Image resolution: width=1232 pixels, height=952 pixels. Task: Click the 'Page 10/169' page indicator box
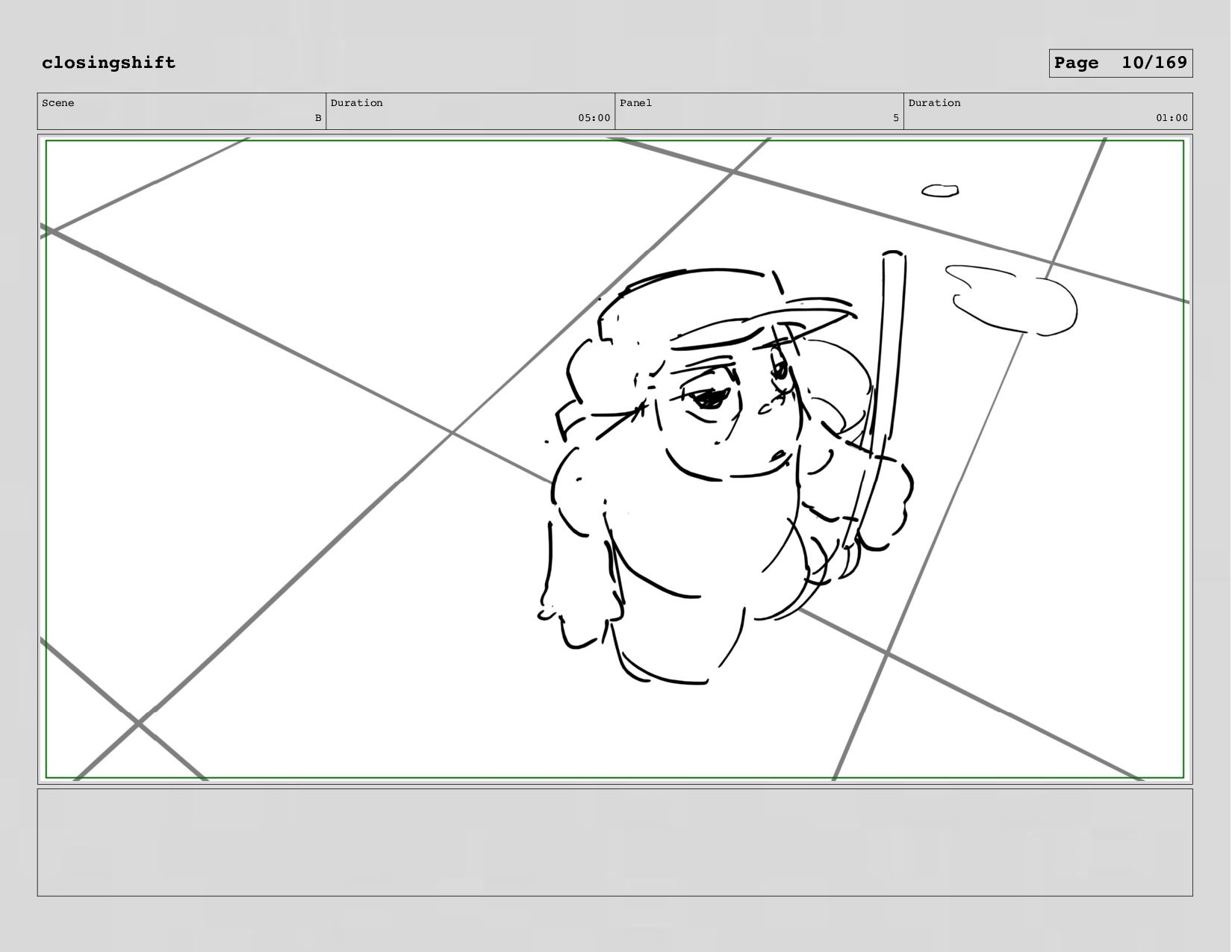[x=1120, y=63]
